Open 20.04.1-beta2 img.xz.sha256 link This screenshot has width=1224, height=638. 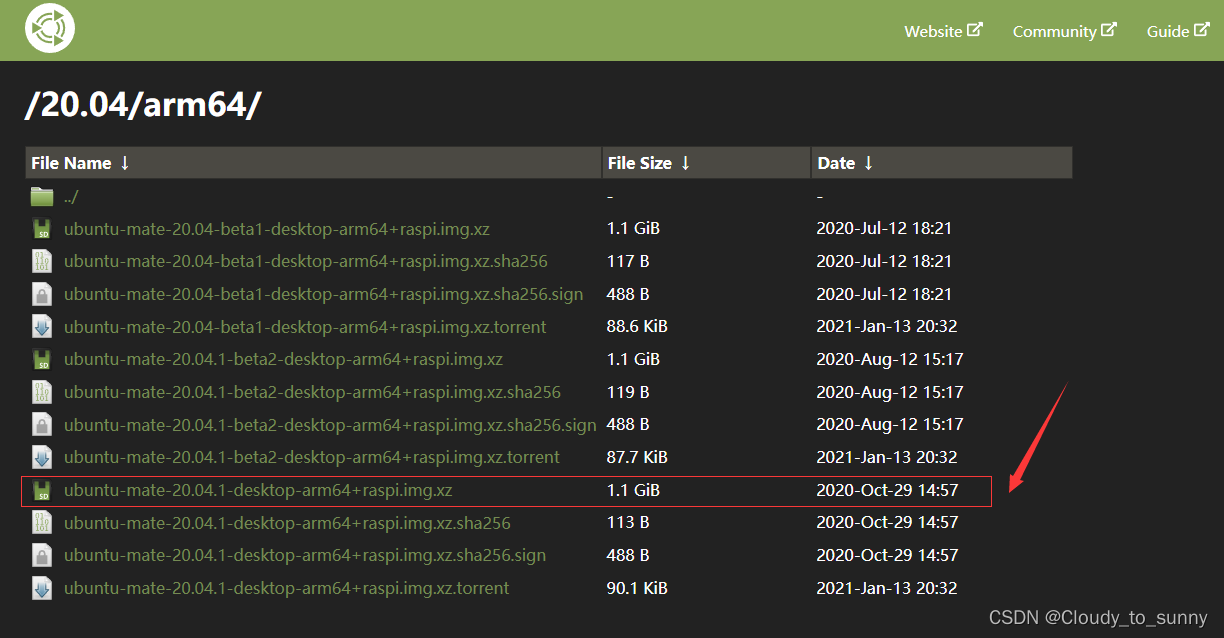tap(312, 392)
